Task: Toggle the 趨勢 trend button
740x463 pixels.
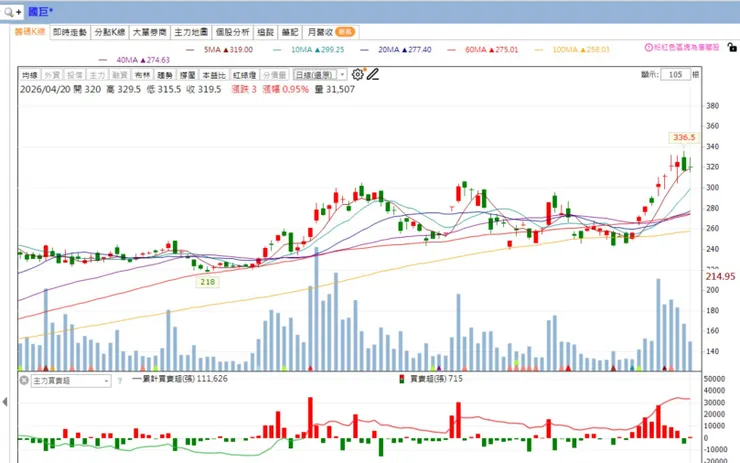Action: [165, 75]
